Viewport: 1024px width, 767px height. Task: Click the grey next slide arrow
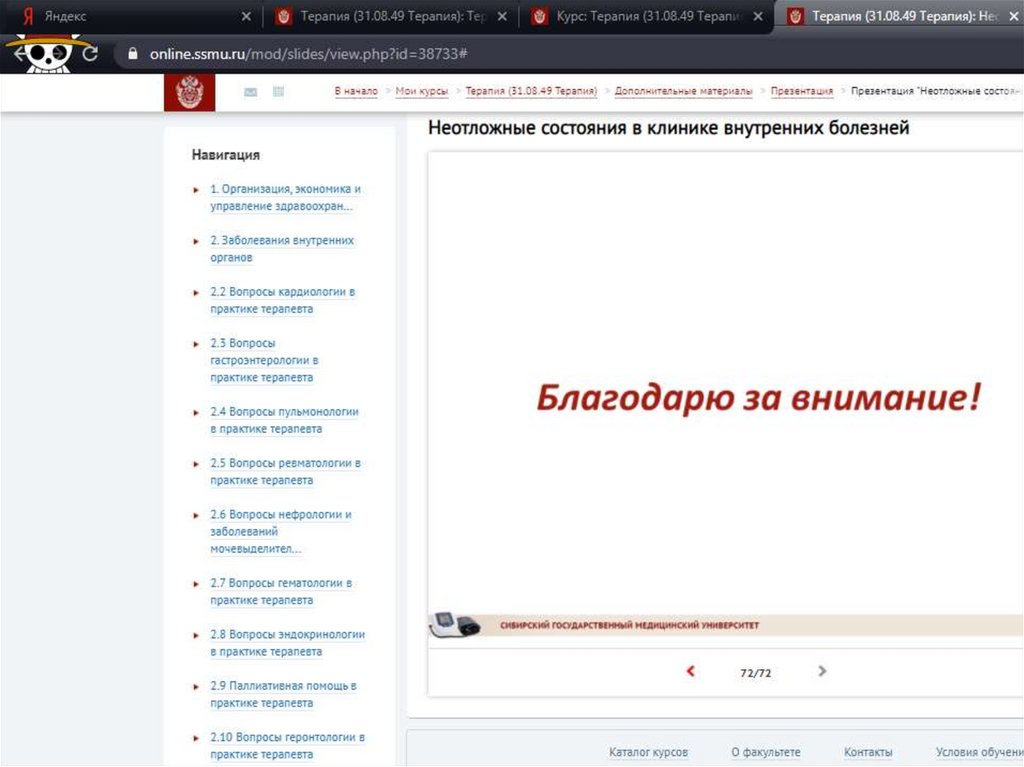[822, 671]
